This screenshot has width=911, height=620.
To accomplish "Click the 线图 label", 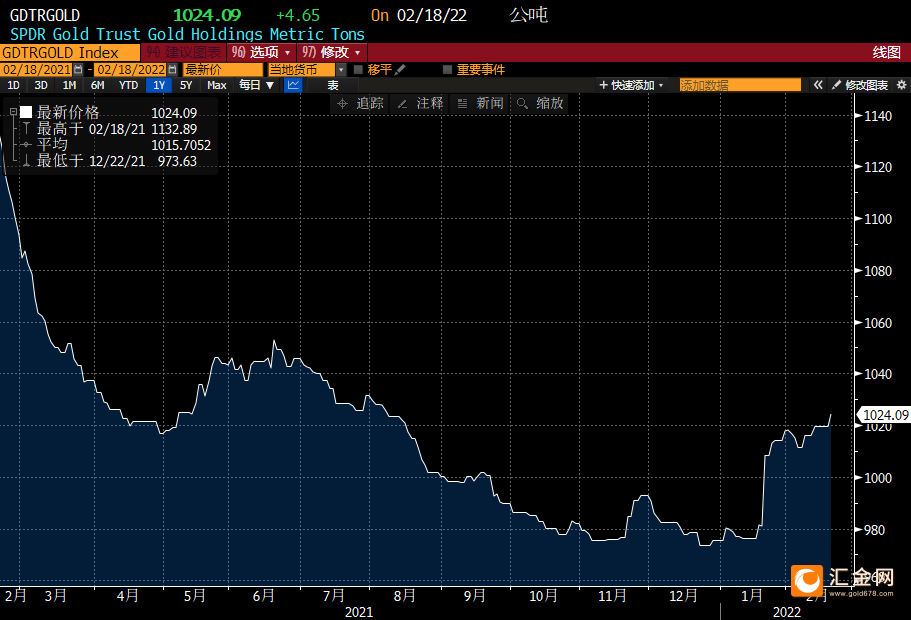I will point(887,52).
